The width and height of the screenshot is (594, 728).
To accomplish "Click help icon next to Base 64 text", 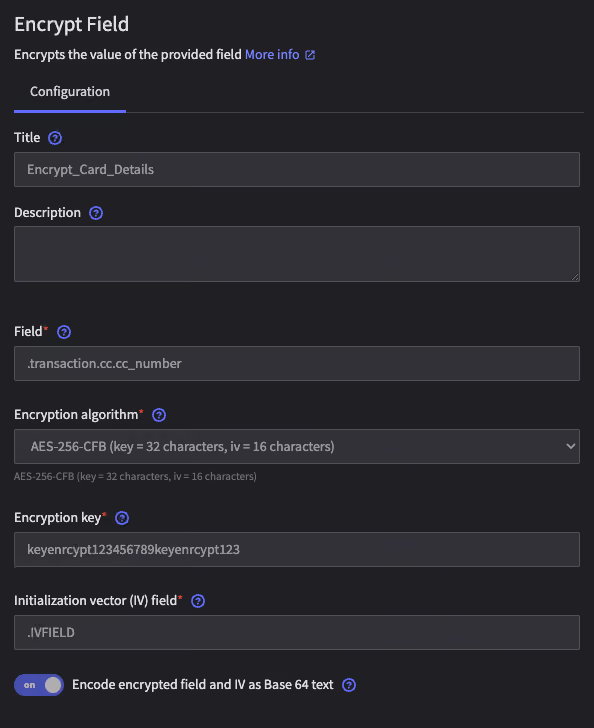I will pos(349,685).
